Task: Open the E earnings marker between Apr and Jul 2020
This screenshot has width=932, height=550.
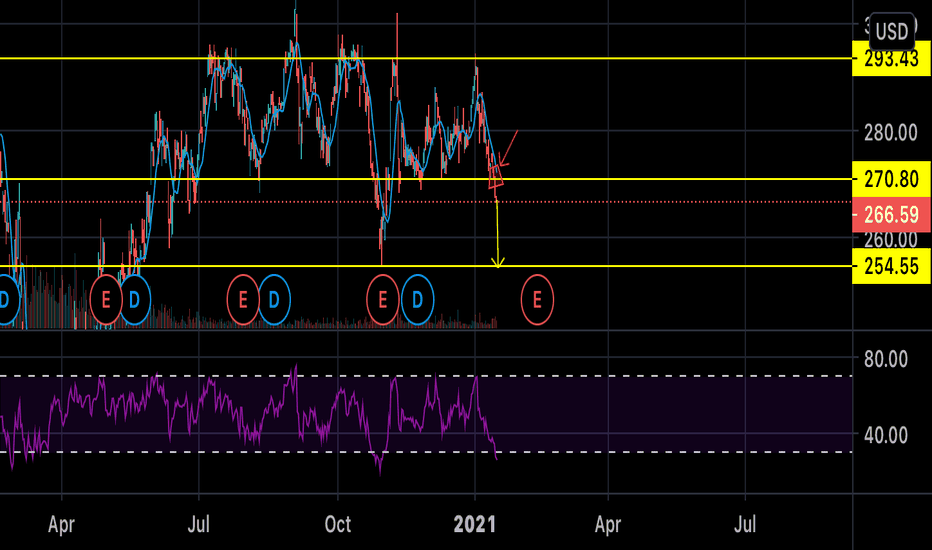Action: [x=106, y=300]
